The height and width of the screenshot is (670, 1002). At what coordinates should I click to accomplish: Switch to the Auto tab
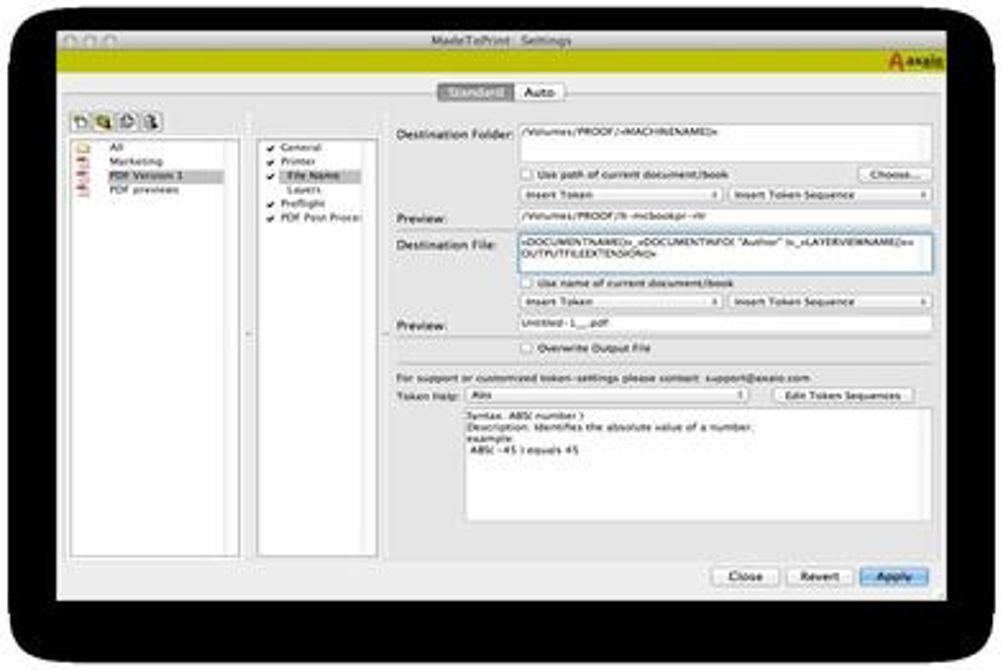pyautogui.click(x=539, y=93)
